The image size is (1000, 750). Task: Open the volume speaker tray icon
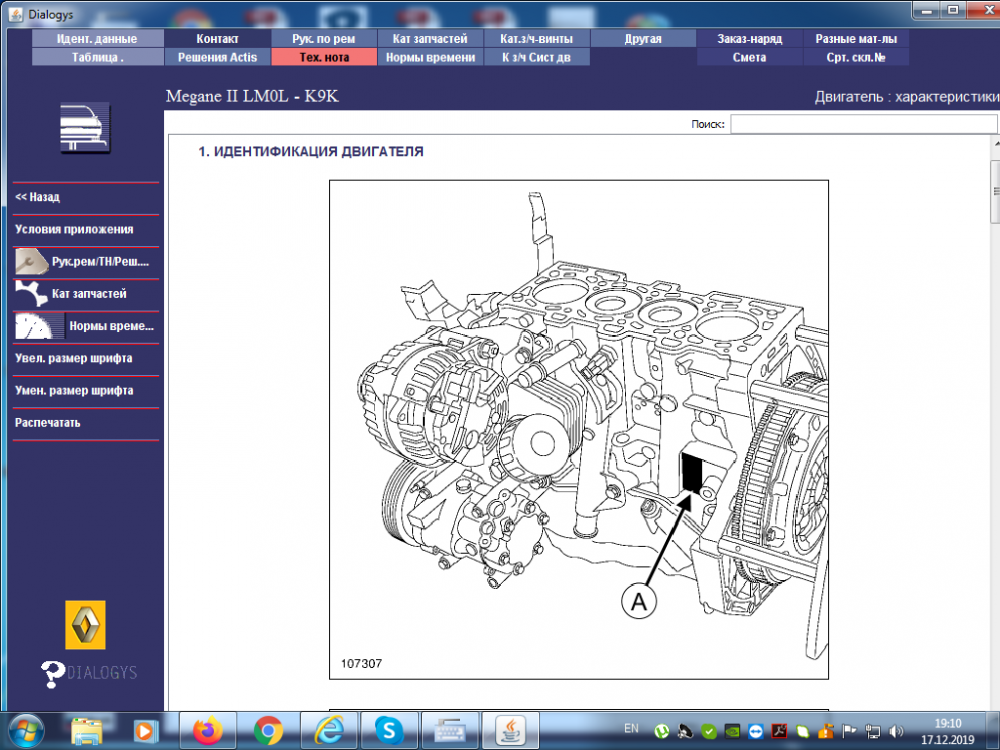click(897, 732)
